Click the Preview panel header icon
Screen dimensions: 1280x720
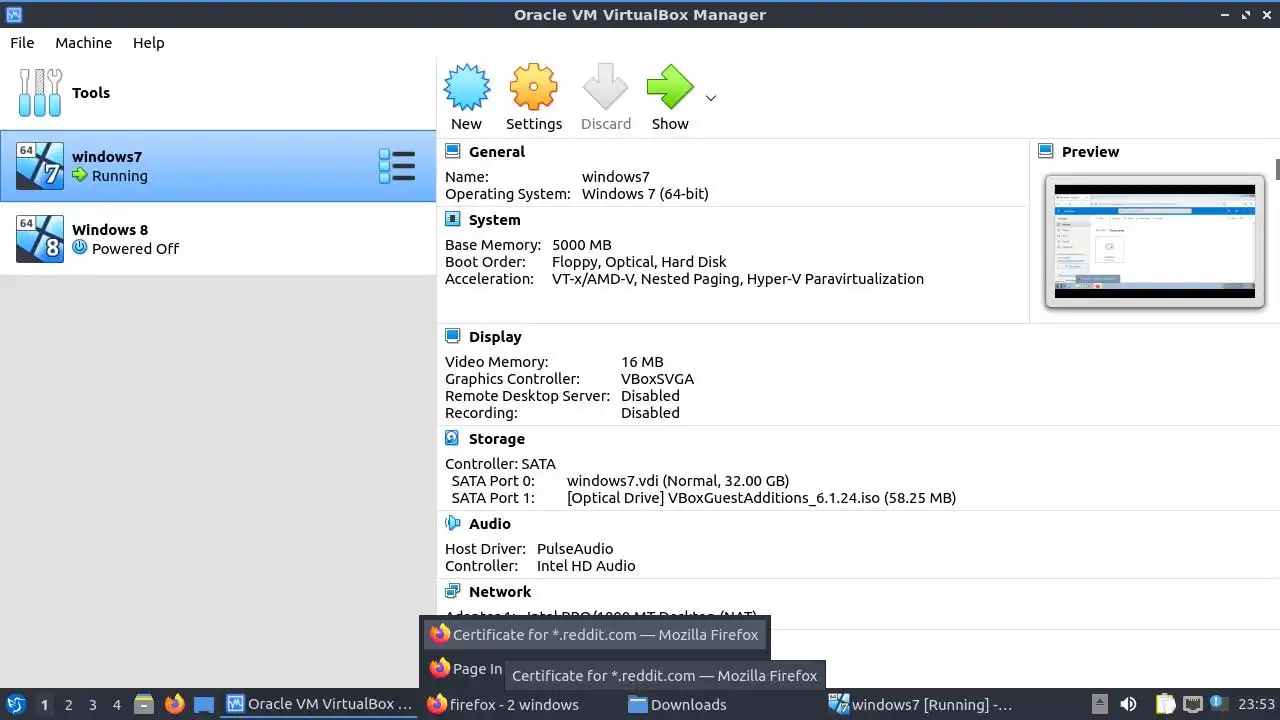click(1046, 151)
